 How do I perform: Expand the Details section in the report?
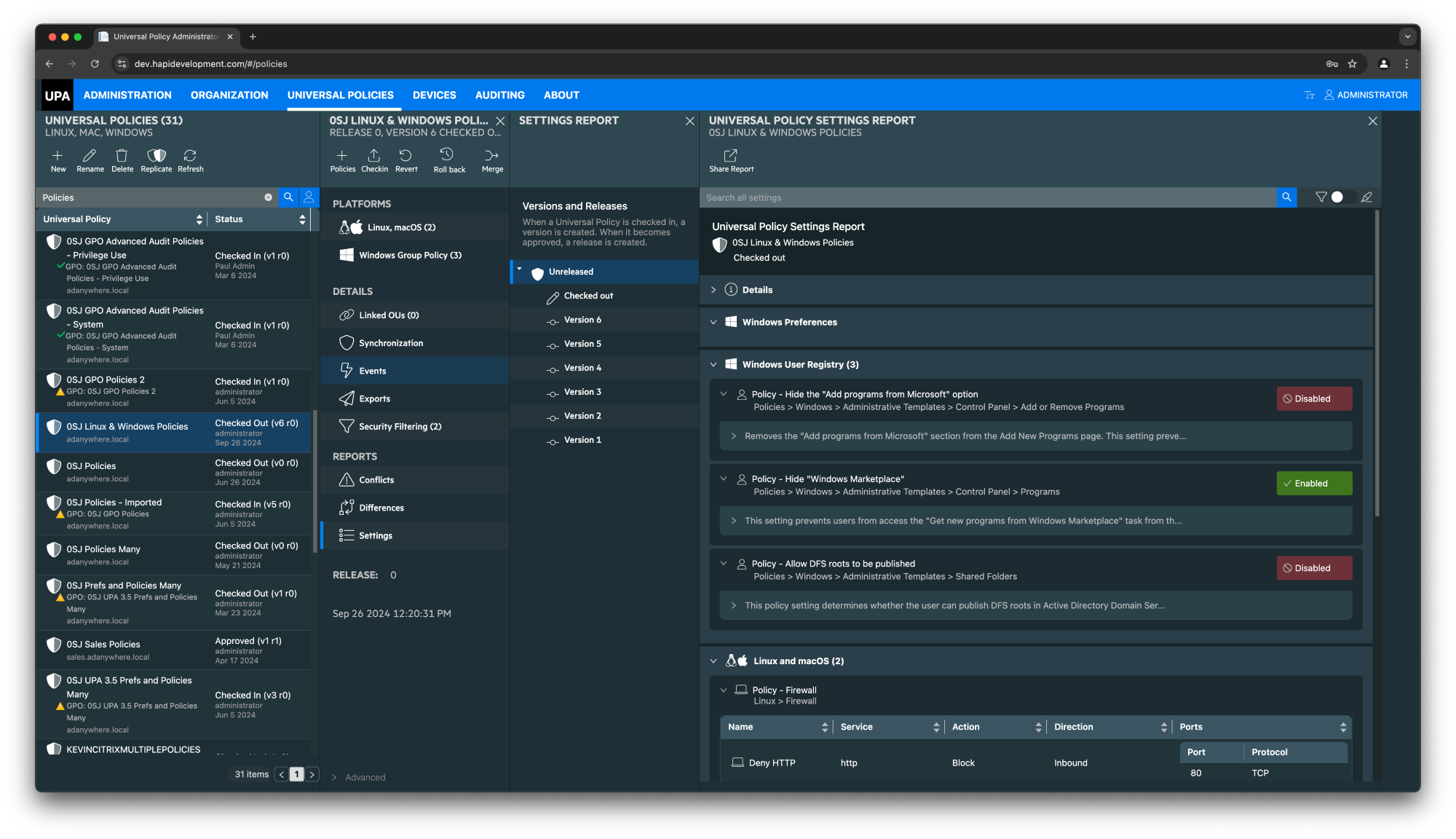(x=713, y=289)
